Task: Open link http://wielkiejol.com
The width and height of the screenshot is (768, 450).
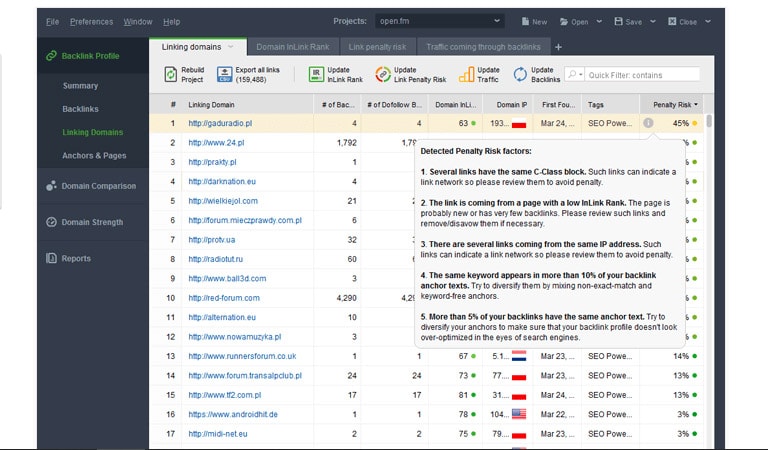Action: [223, 201]
